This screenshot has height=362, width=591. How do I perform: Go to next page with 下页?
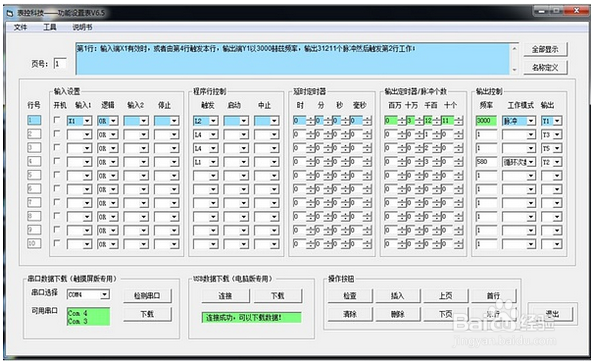[x=446, y=314]
